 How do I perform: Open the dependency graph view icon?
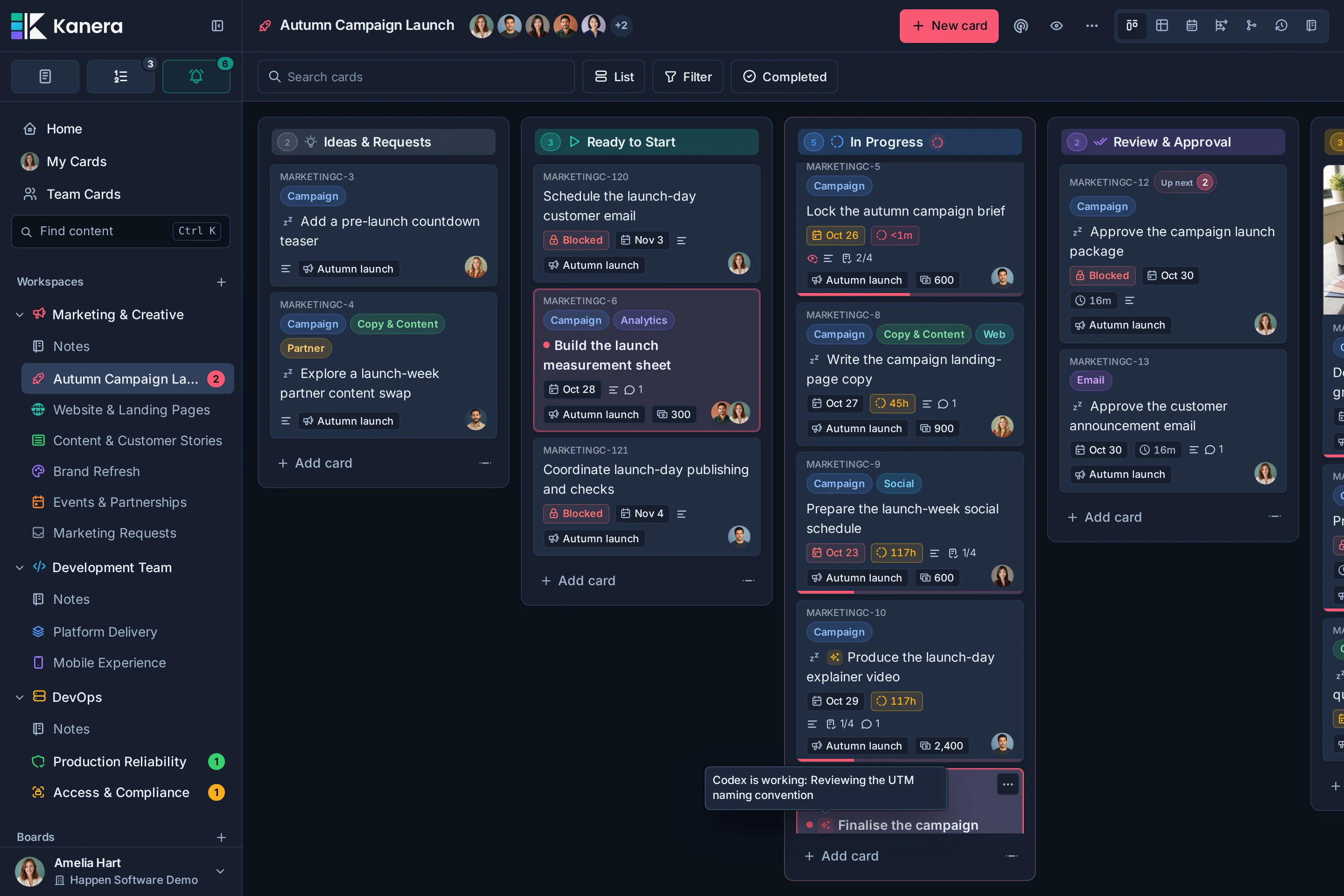pos(1251,26)
